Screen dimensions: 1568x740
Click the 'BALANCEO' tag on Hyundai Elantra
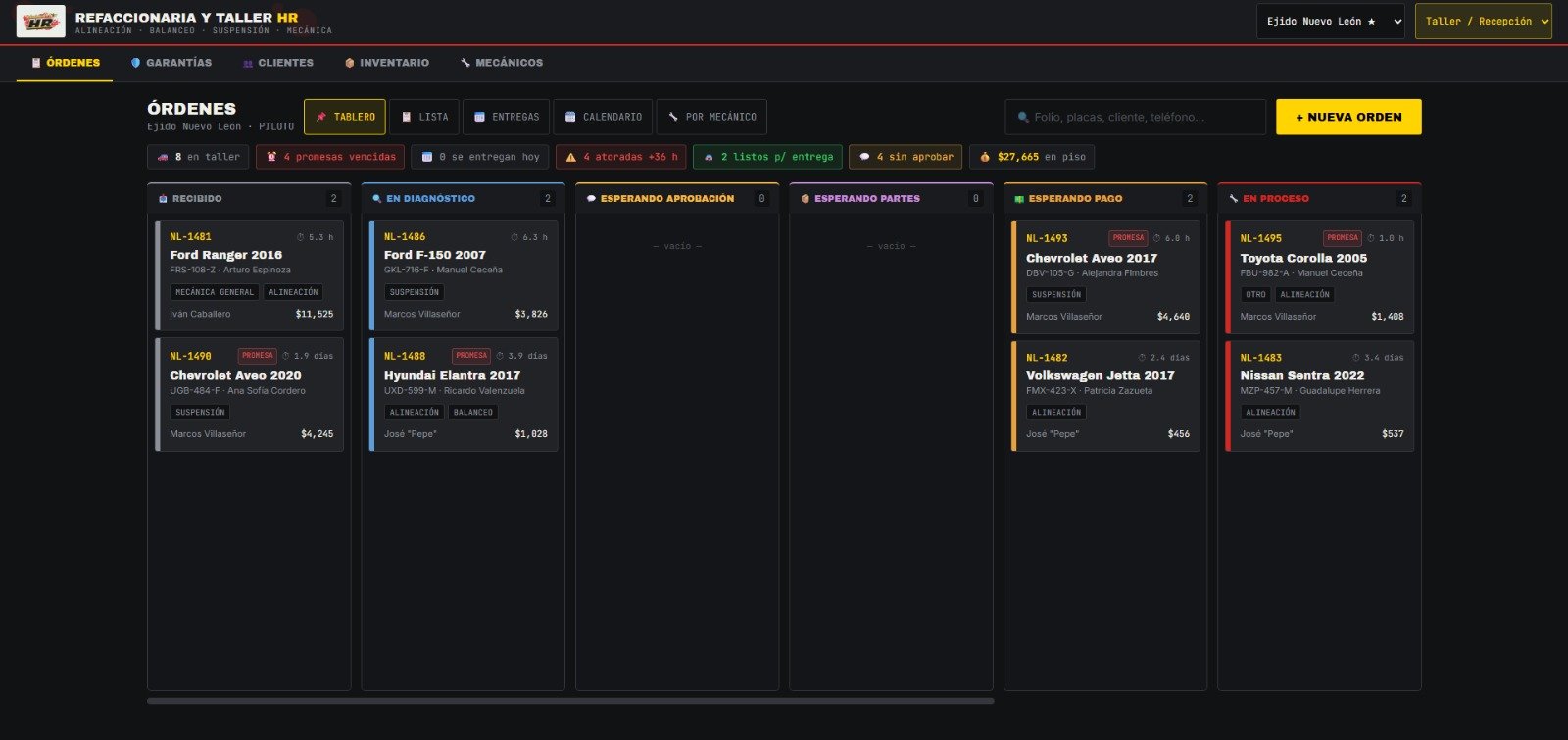[473, 413]
